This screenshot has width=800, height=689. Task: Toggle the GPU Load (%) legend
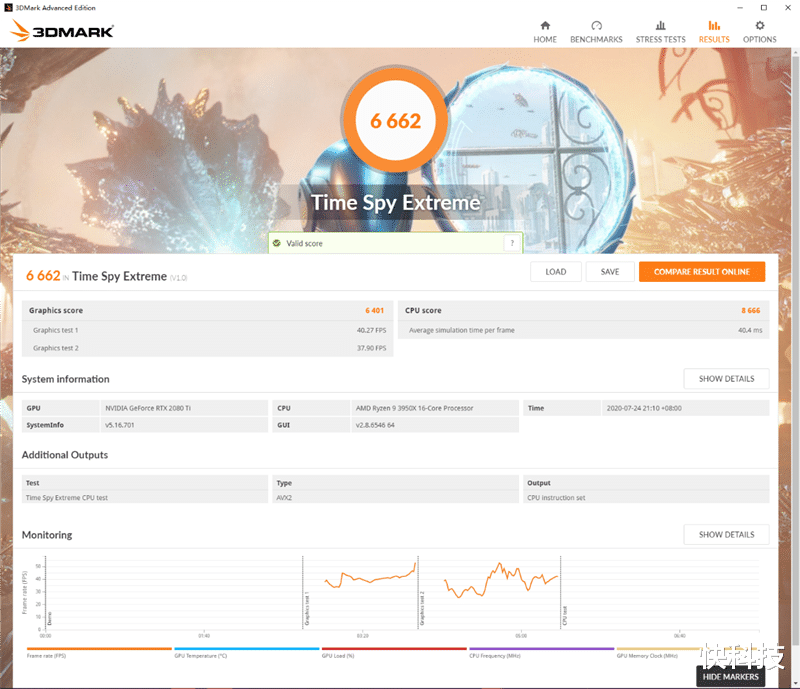pyautogui.click(x=394, y=652)
